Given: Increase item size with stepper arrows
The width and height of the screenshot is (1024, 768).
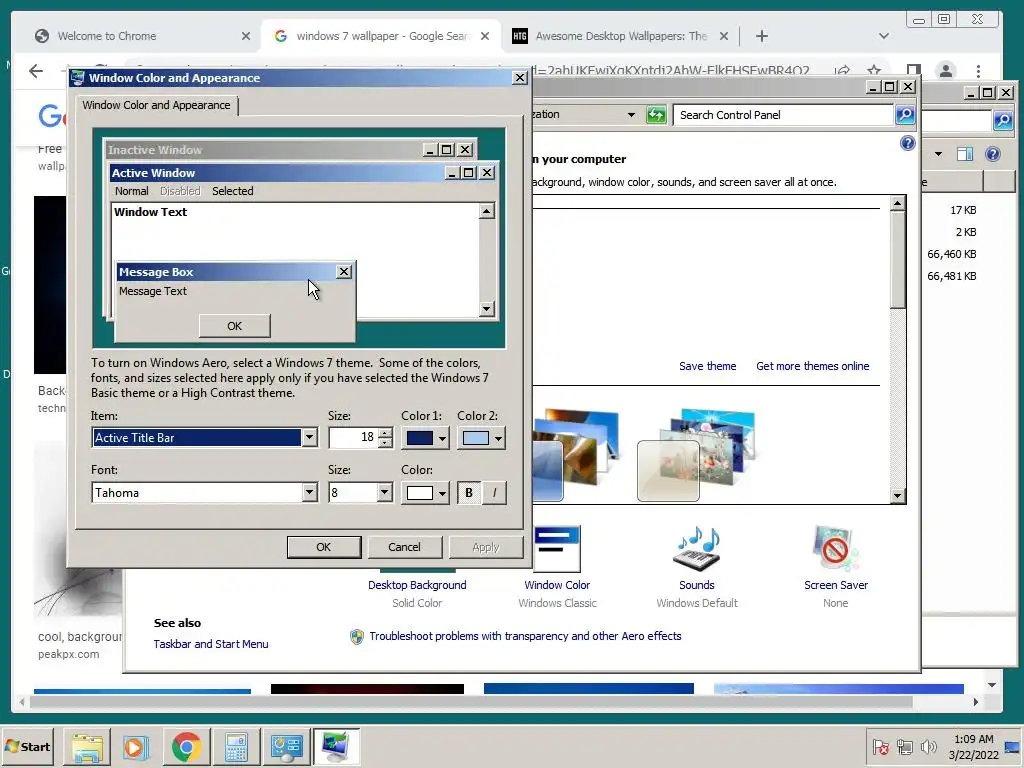Looking at the screenshot, I should point(385,432).
